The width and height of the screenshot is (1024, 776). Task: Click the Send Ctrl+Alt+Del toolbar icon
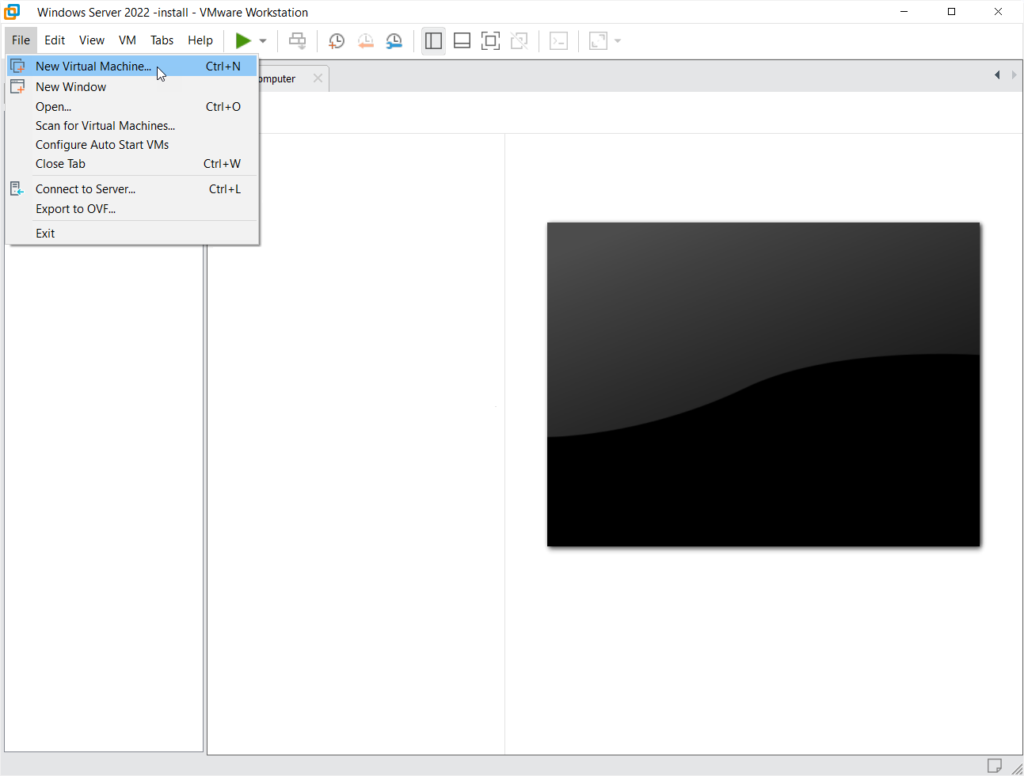(297, 40)
